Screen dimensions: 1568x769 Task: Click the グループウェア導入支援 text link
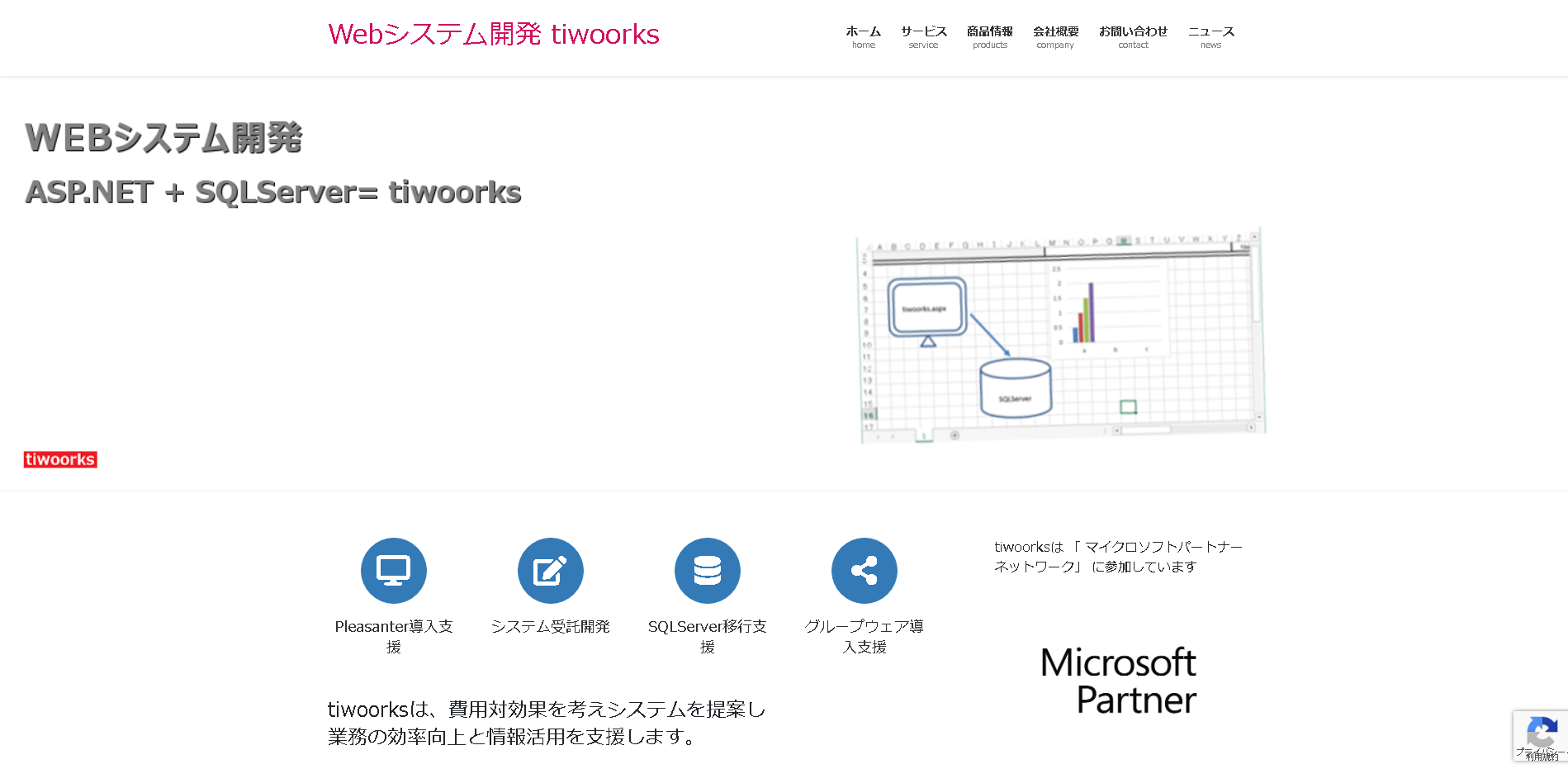[864, 636]
